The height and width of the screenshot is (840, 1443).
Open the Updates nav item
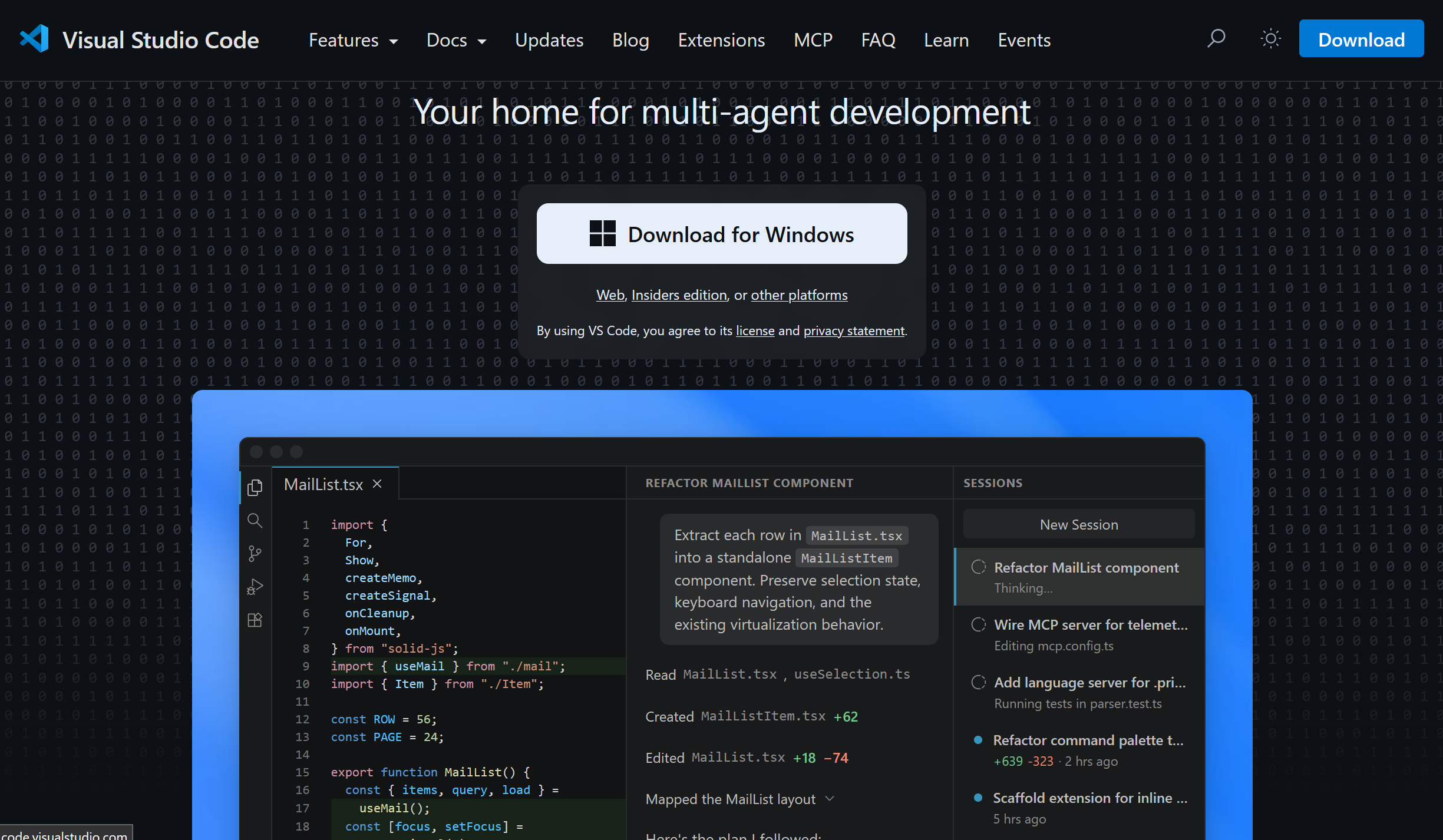pyautogui.click(x=549, y=40)
